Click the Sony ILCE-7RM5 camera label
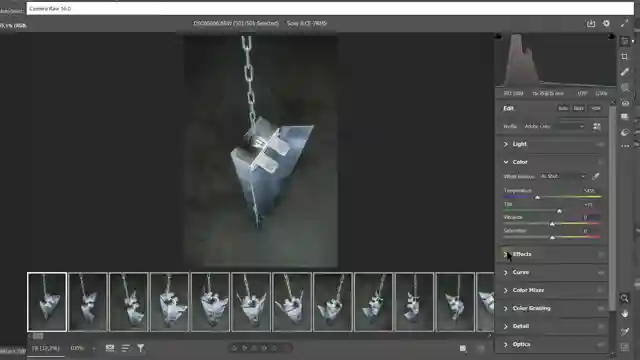 pyautogui.click(x=307, y=23)
